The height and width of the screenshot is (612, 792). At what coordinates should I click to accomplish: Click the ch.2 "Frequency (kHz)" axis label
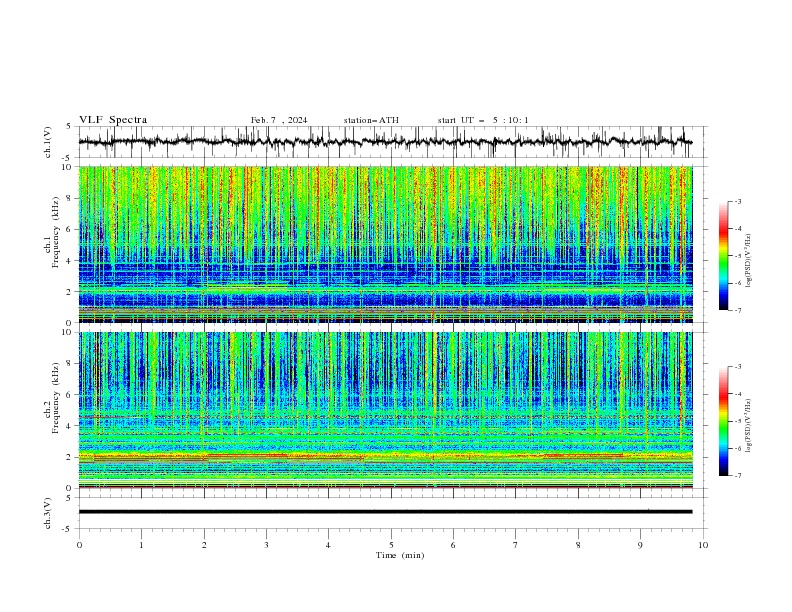(x=56, y=397)
